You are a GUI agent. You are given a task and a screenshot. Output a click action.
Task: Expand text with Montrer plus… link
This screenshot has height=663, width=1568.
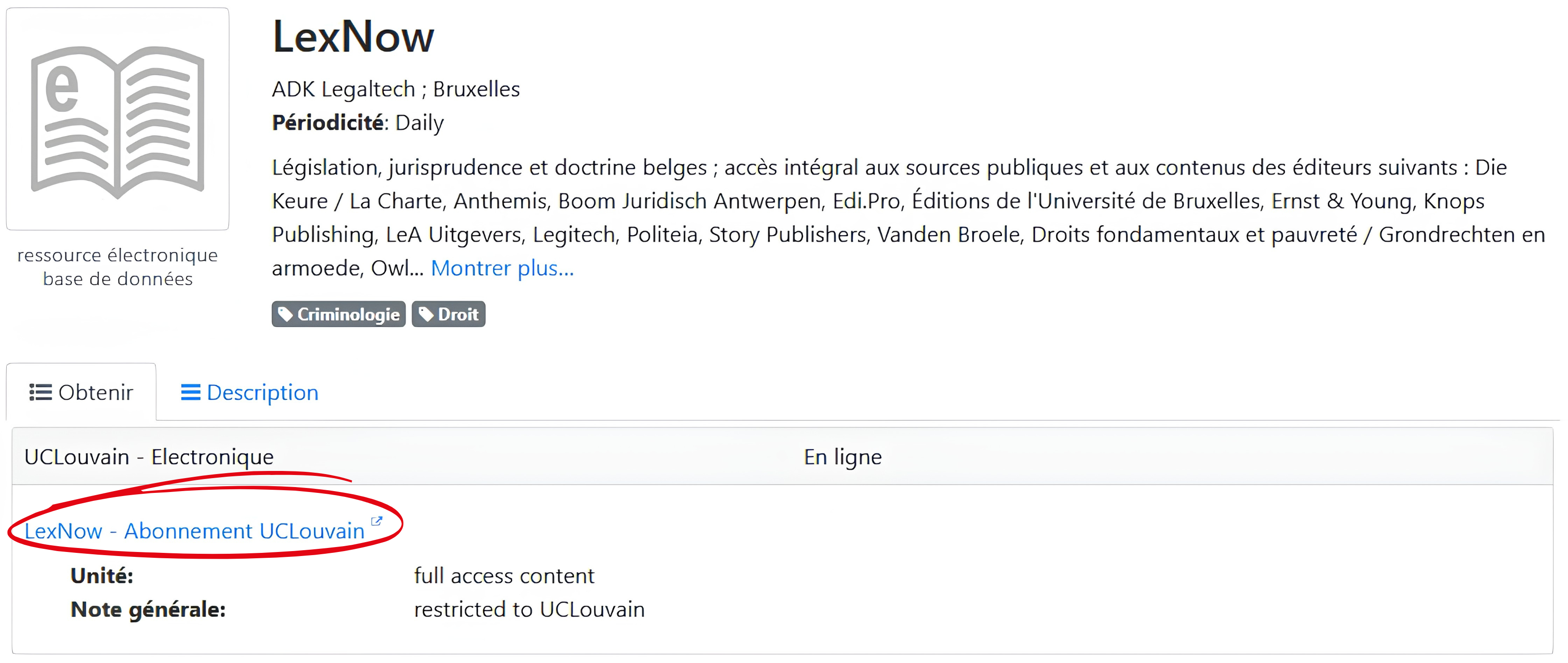[x=502, y=268]
